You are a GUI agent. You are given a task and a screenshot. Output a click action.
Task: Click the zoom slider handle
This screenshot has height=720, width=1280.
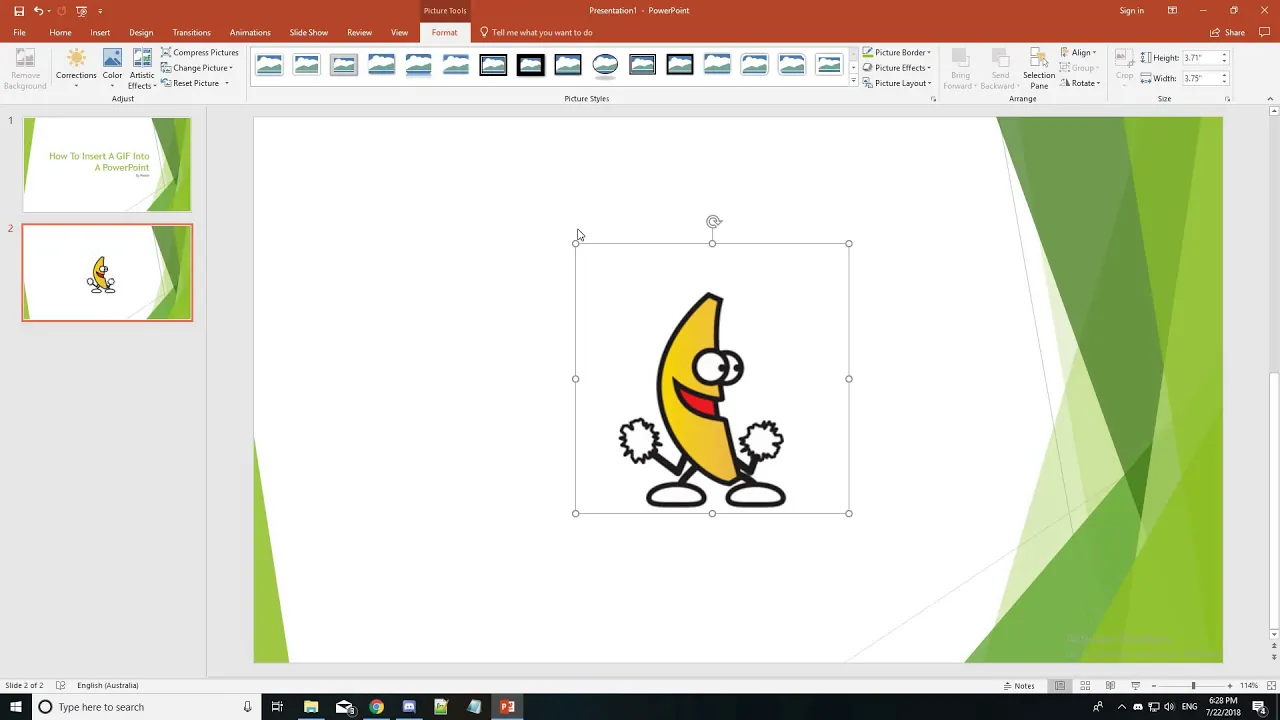click(x=1193, y=686)
